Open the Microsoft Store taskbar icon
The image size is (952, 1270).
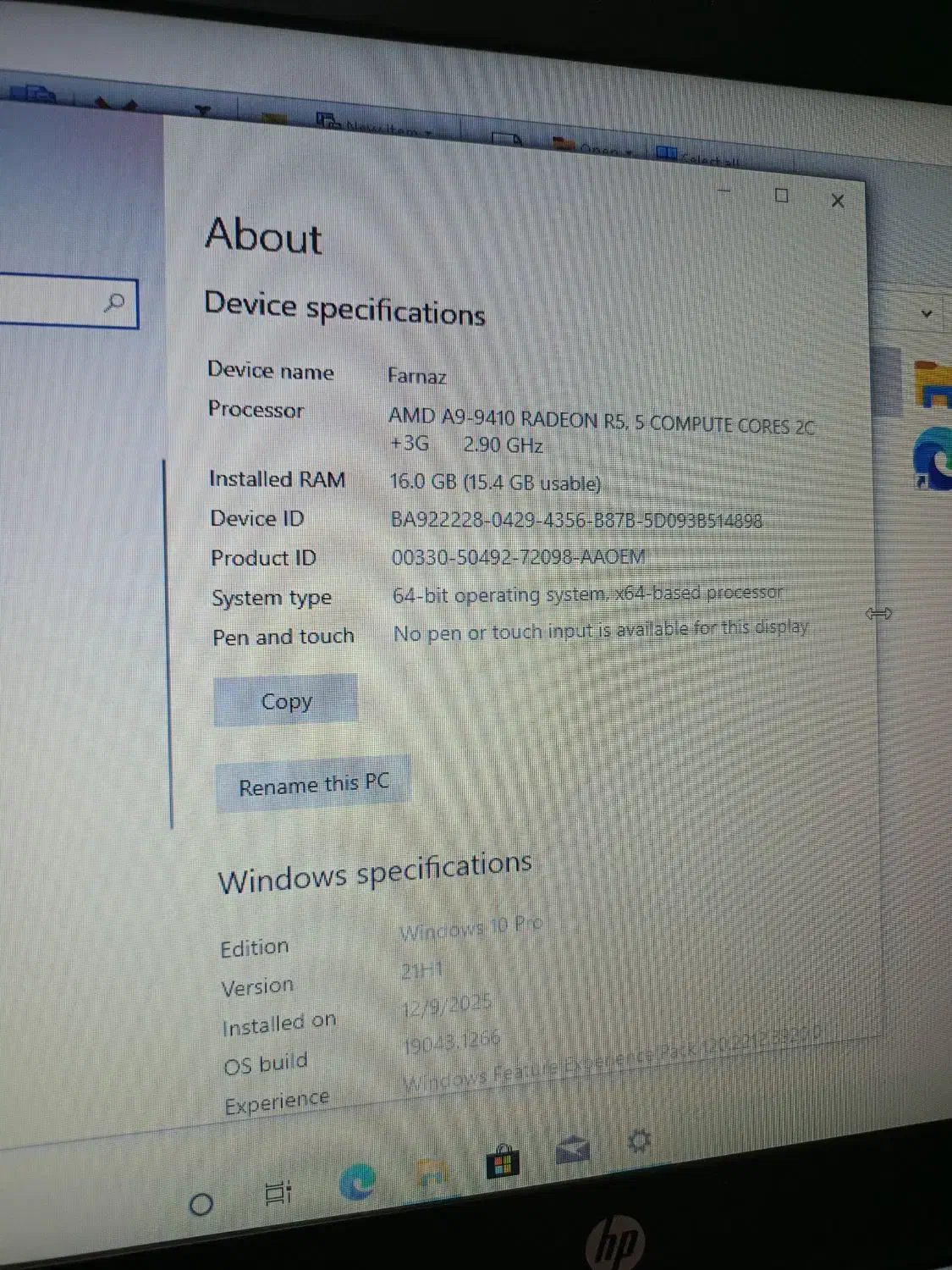click(502, 1162)
